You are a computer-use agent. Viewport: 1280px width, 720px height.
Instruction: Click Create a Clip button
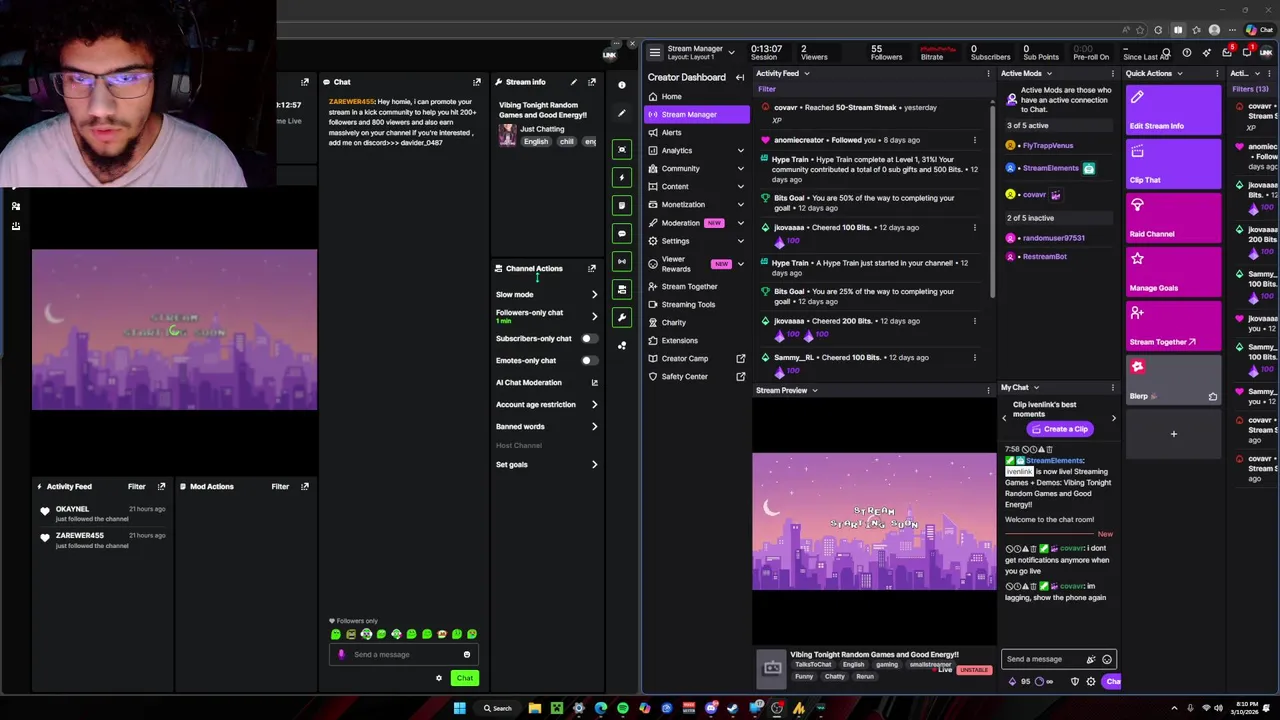(1059, 430)
